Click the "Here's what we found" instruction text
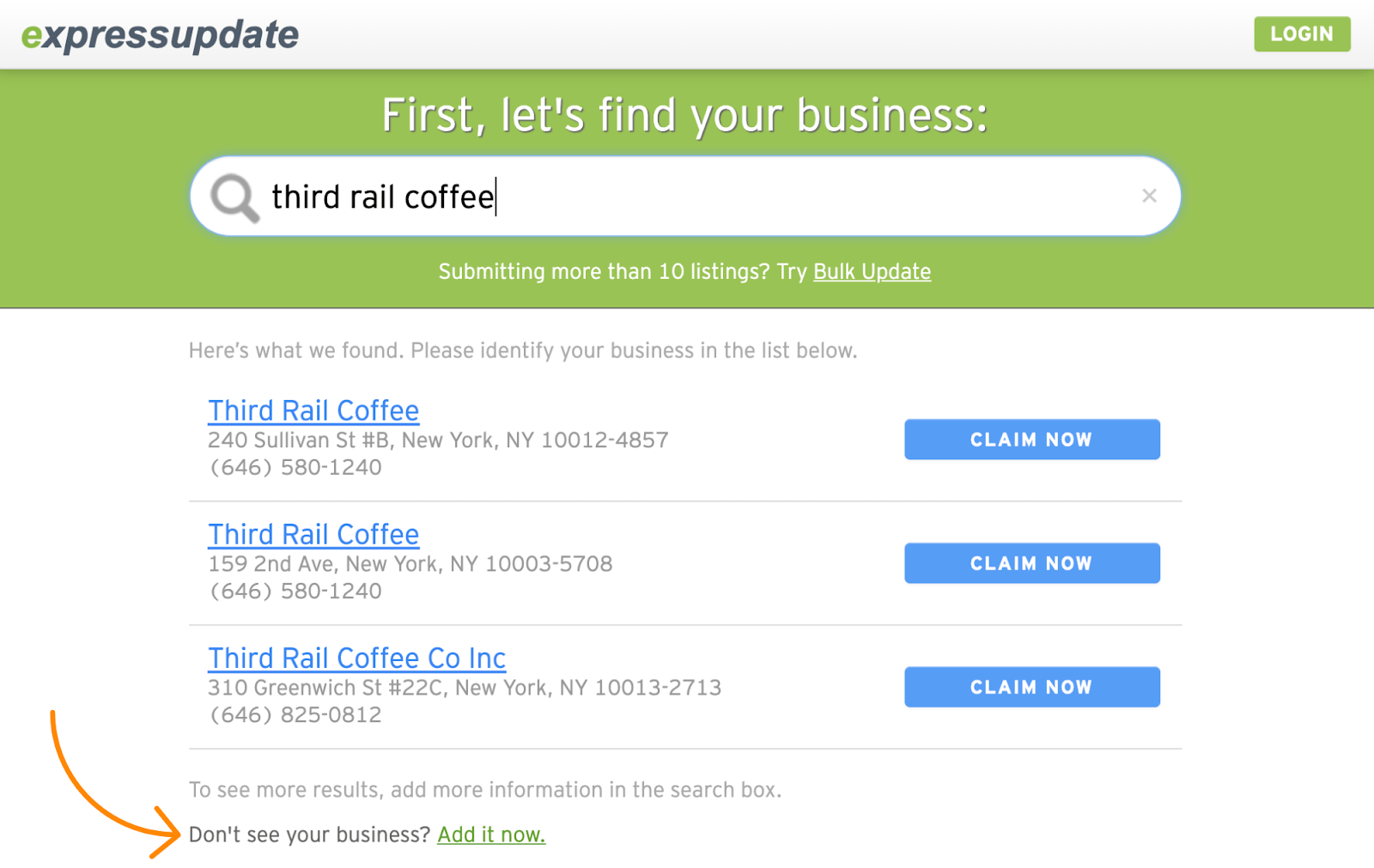 click(x=523, y=351)
